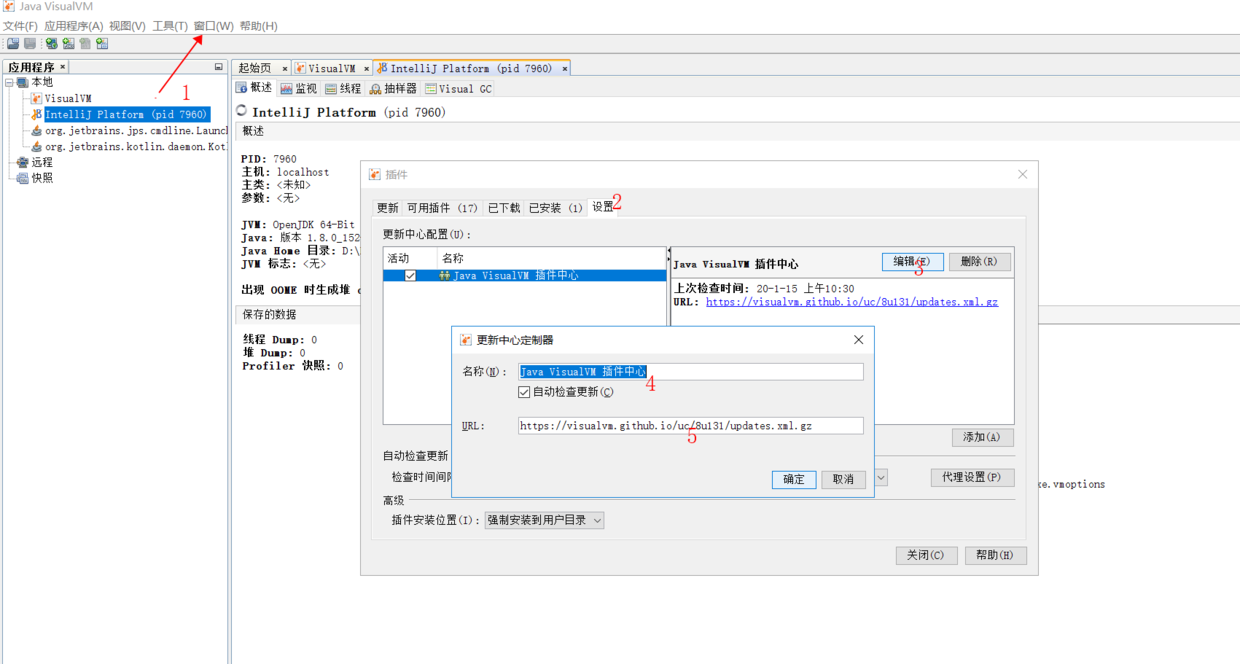Viewport: 1240px width, 664px height.
Task: Open the visualvm.github.io updates.xml.gz link
Action: click(x=852, y=302)
